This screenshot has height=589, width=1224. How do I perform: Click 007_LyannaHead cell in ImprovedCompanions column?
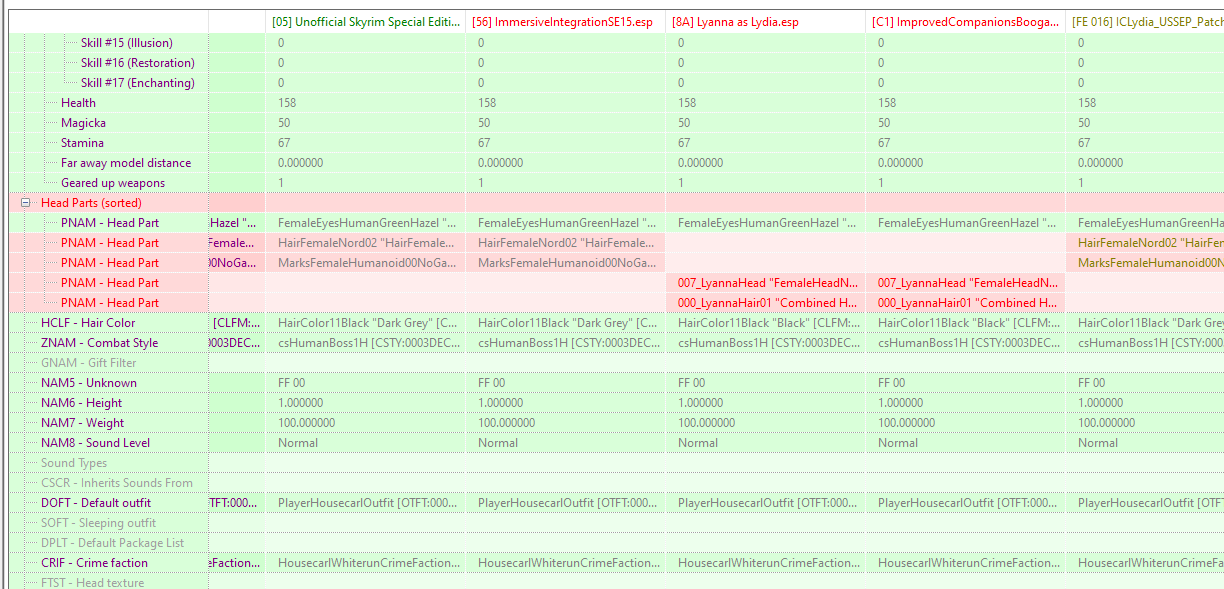966,283
